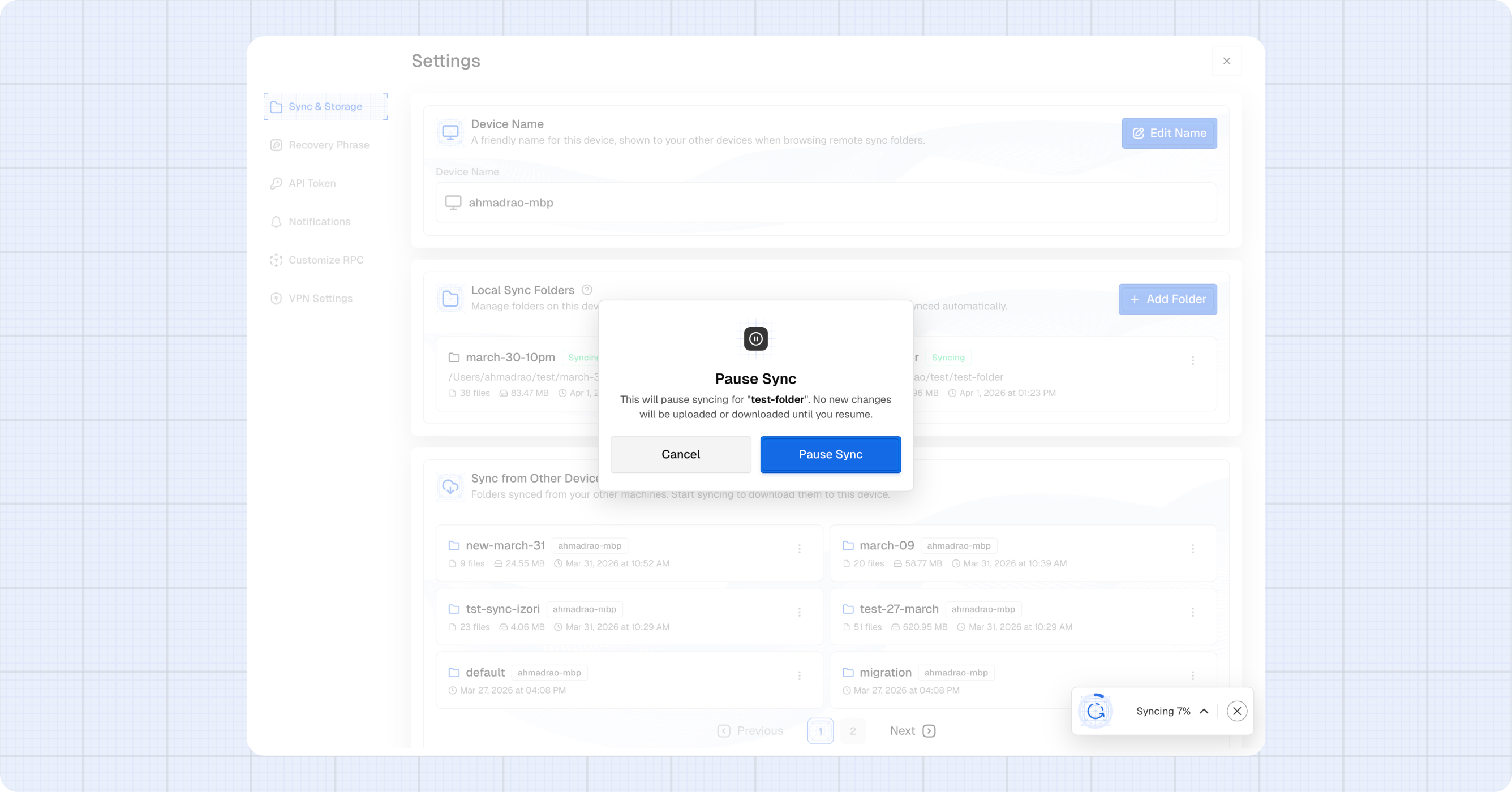Open the more options menu for new-march-31
Viewport: 1512px width, 792px height.
click(x=799, y=549)
